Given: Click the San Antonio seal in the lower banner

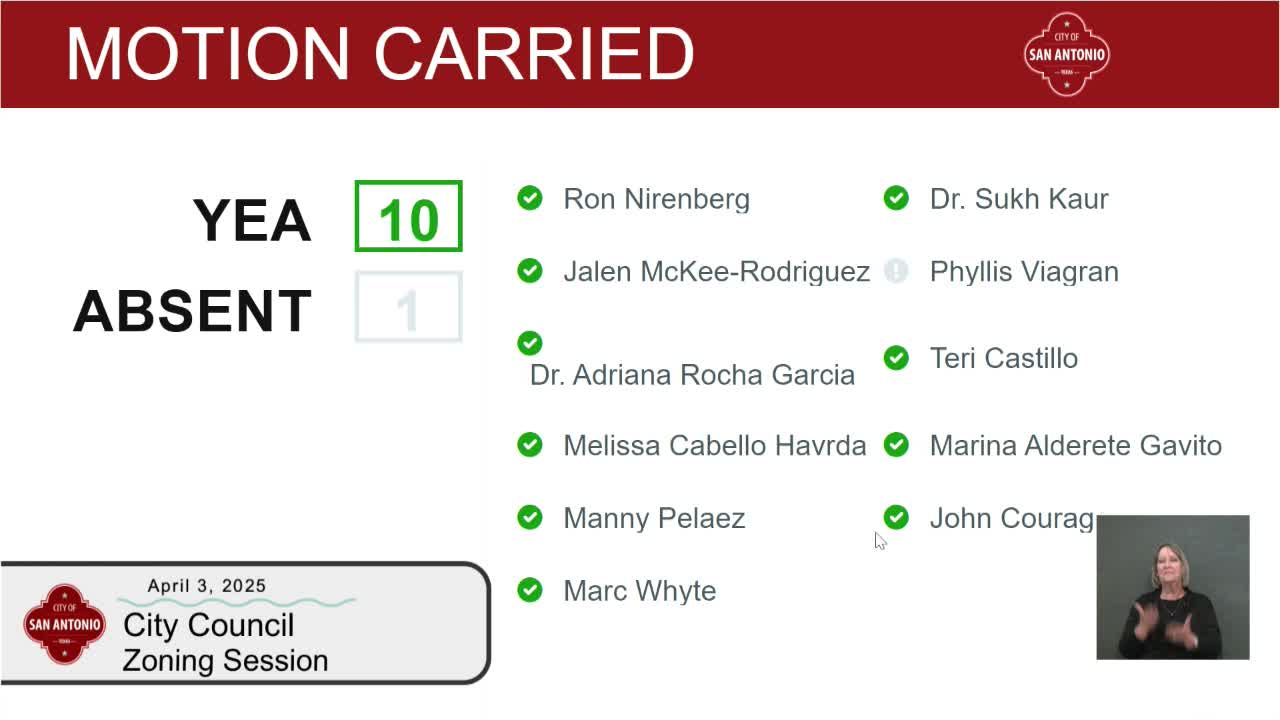Looking at the screenshot, I should tap(65, 624).
